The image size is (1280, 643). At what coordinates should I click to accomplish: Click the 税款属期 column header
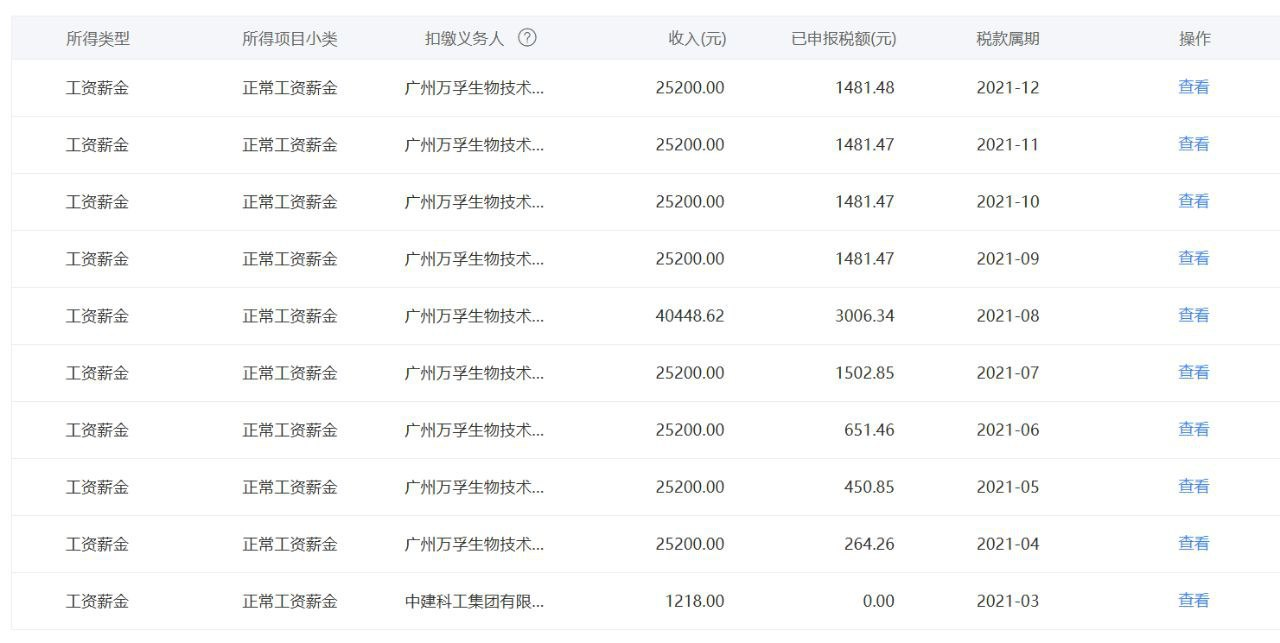point(1007,39)
